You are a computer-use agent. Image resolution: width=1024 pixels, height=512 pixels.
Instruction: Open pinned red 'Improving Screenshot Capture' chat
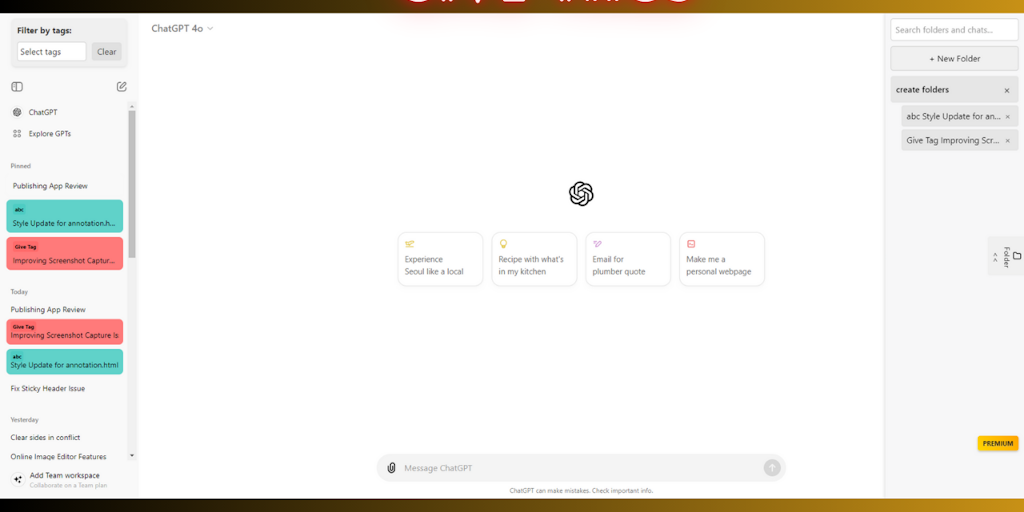pos(65,253)
